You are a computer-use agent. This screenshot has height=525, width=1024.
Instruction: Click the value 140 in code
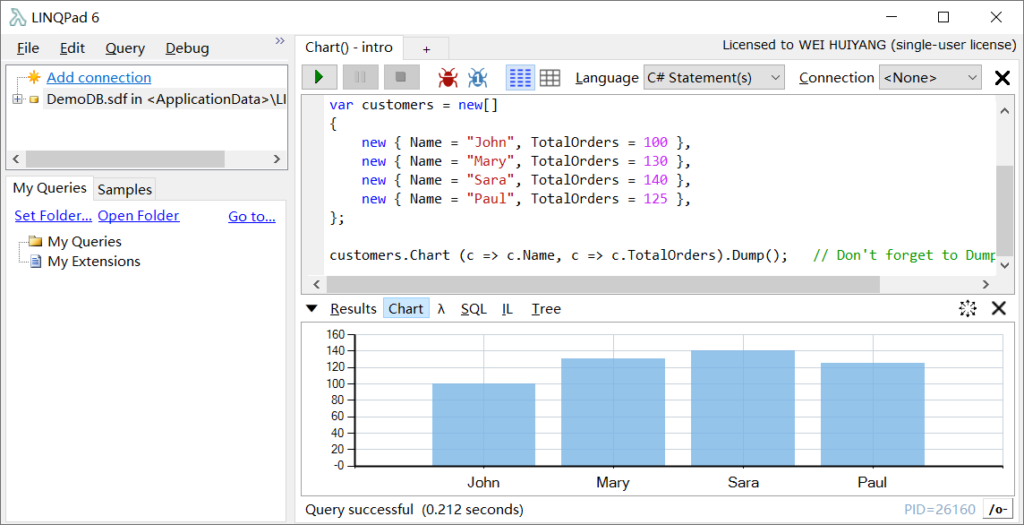pos(655,180)
